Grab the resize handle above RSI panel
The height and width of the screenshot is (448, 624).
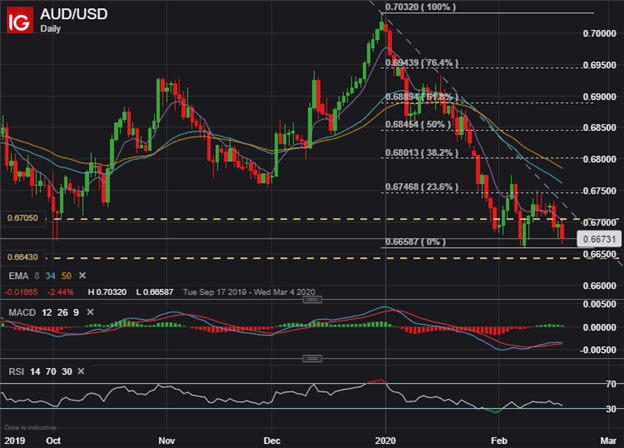click(312, 358)
